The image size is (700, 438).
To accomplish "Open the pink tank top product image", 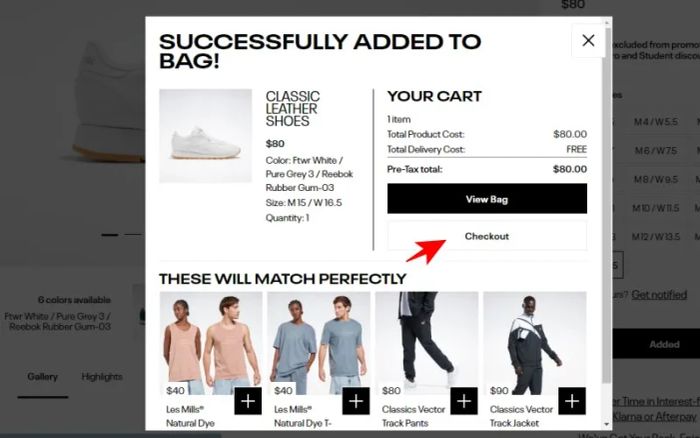I will click(211, 343).
